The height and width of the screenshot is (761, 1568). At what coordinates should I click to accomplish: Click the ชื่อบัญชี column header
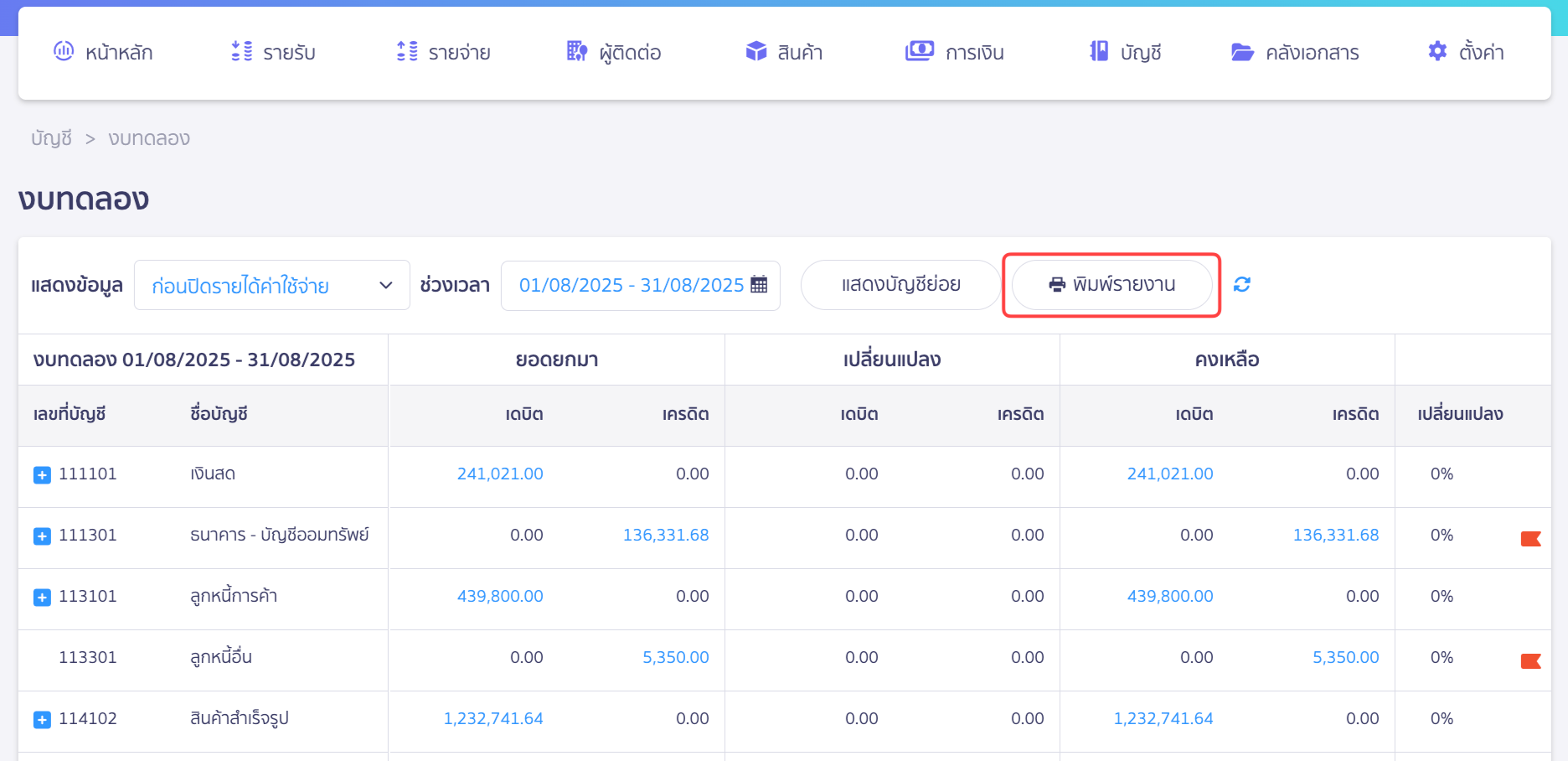(x=219, y=414)
